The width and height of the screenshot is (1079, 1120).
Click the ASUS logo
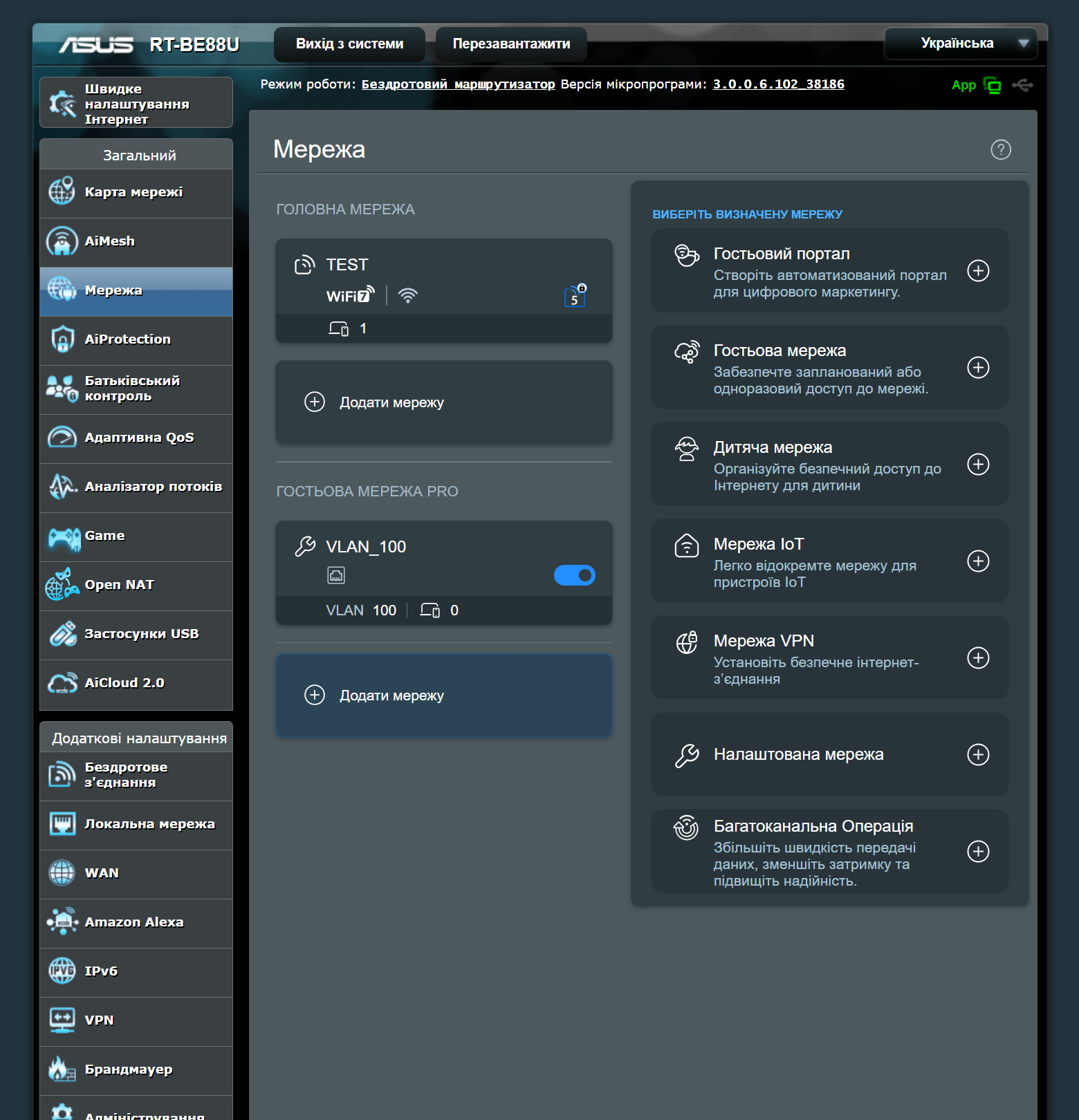coord(96,45)
